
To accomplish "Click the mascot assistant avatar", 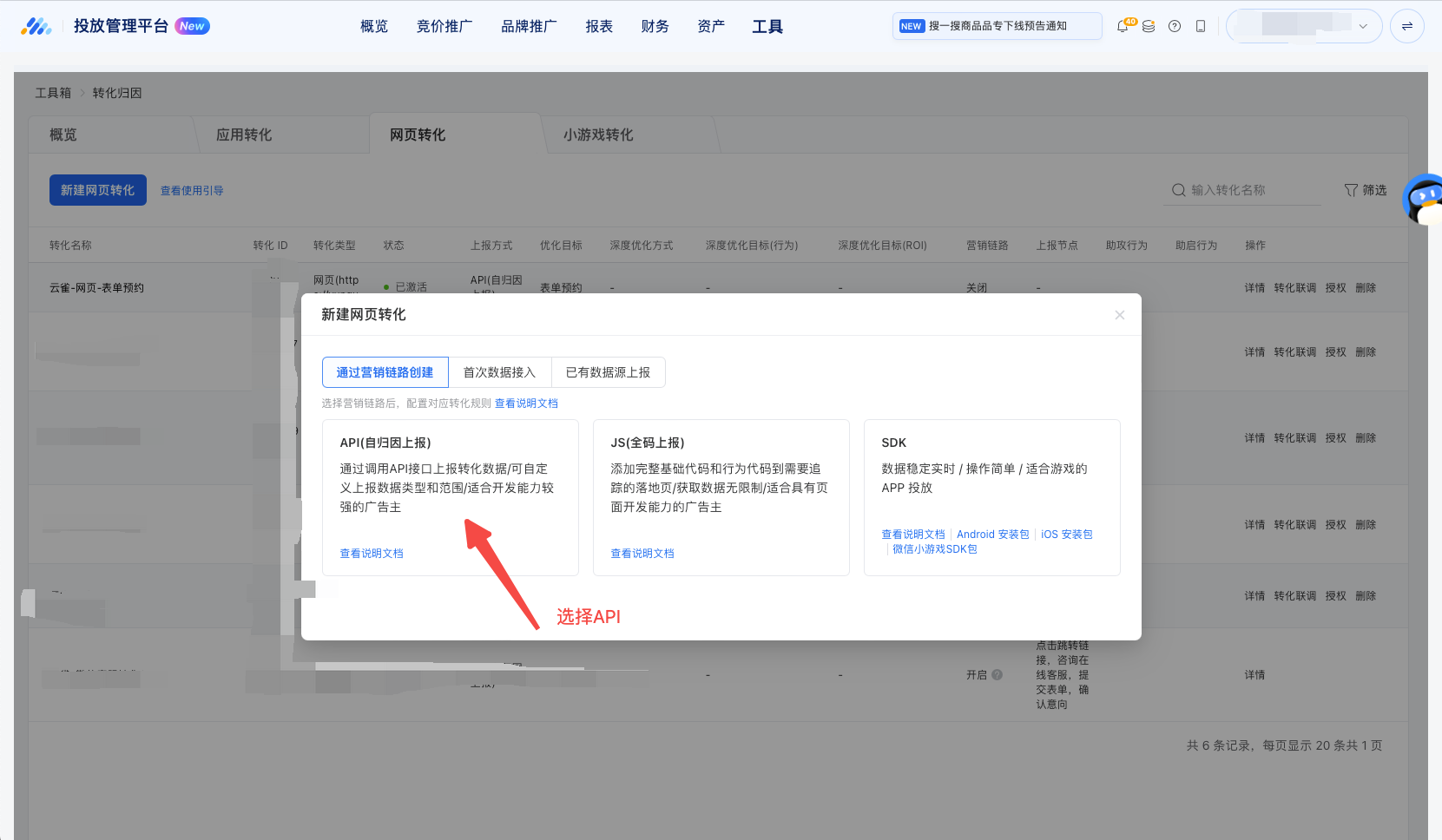I will [x=1423, y=200].
